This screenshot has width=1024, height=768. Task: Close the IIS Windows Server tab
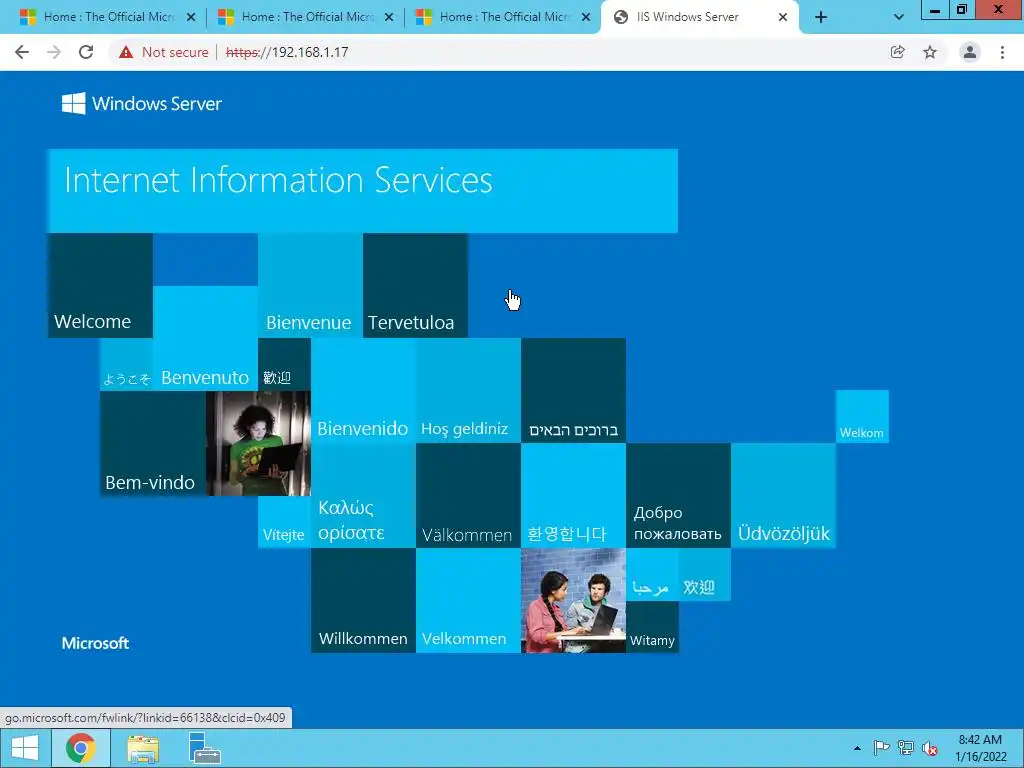tap(783, 18)
